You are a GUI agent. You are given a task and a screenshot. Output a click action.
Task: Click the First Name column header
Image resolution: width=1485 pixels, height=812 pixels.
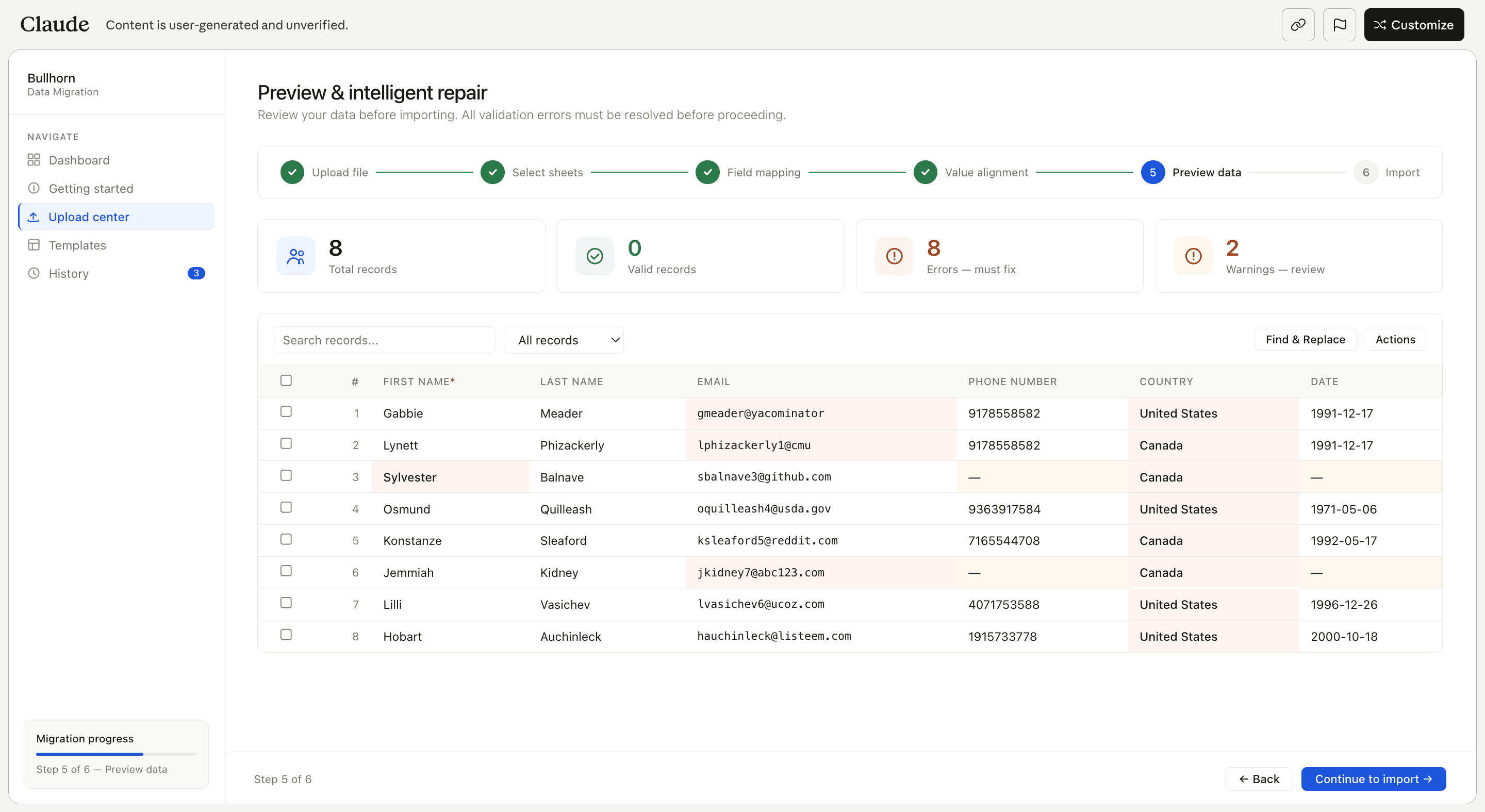[x=419, y=382]
